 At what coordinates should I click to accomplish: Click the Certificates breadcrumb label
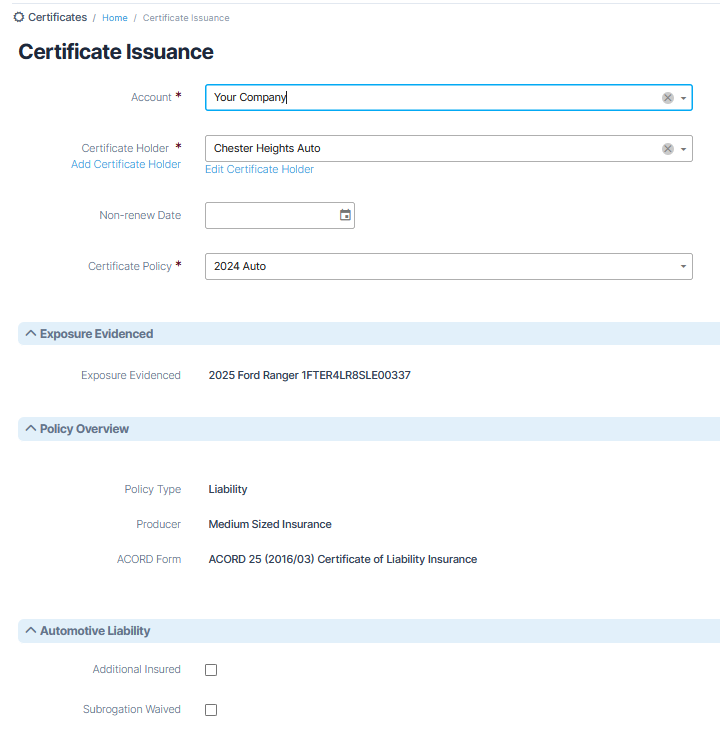point(57,18)
